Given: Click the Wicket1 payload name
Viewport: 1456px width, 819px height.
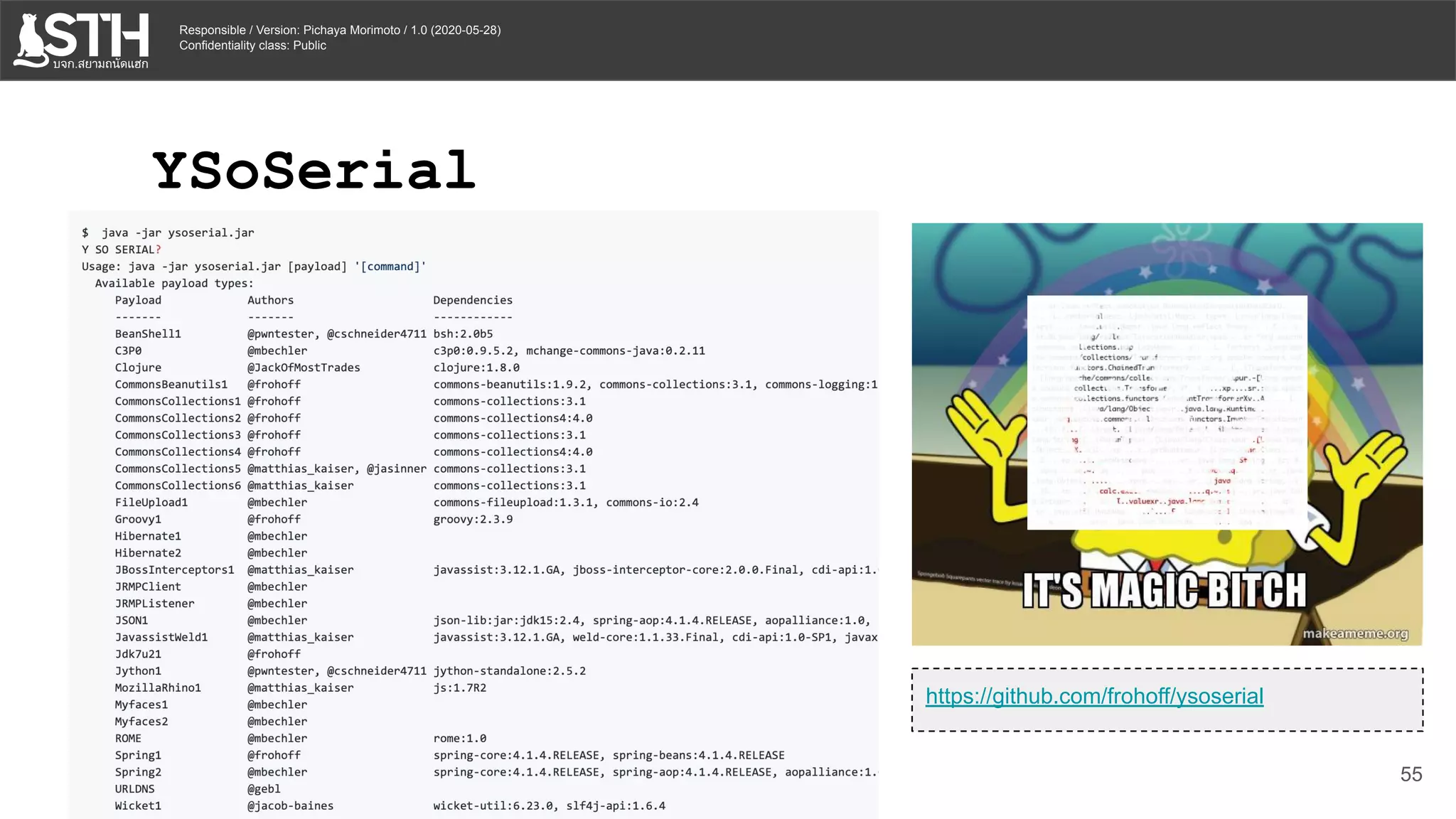Looking at the screenshot, I should [138, 805].
